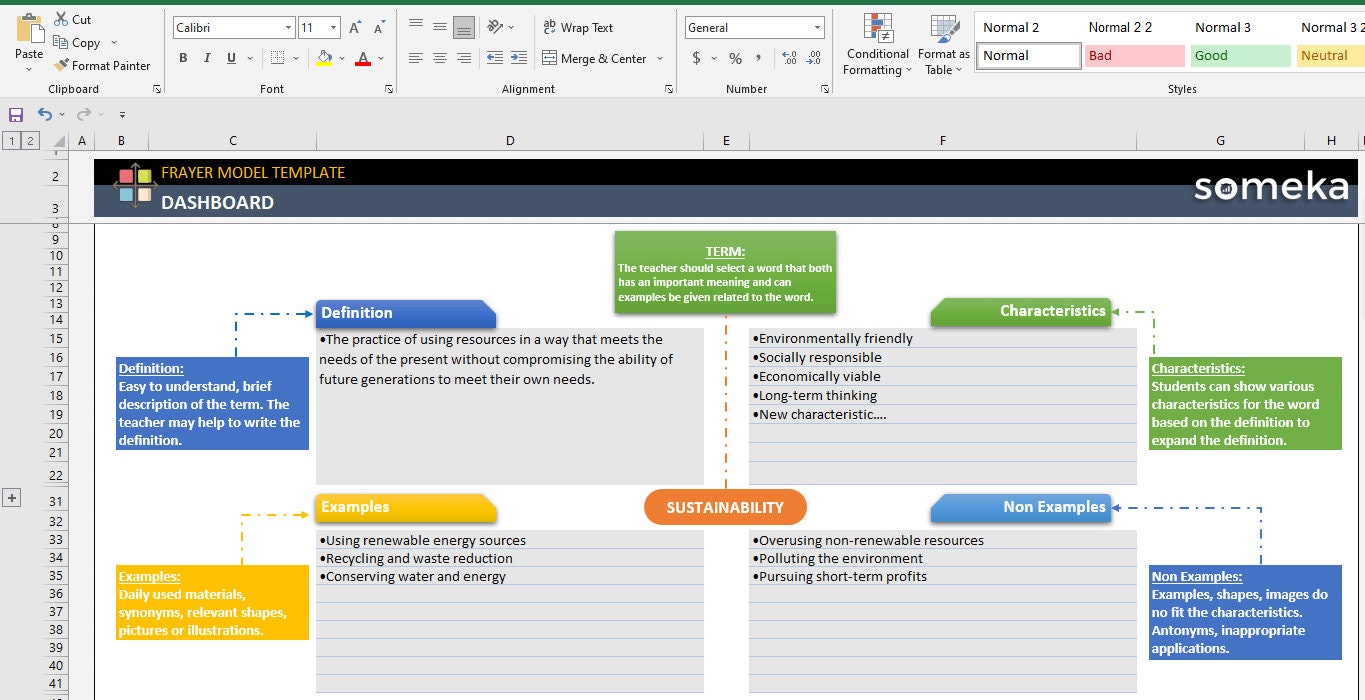
Task: Click the Cut scissors icon
Action: click(x=61, y=19)
